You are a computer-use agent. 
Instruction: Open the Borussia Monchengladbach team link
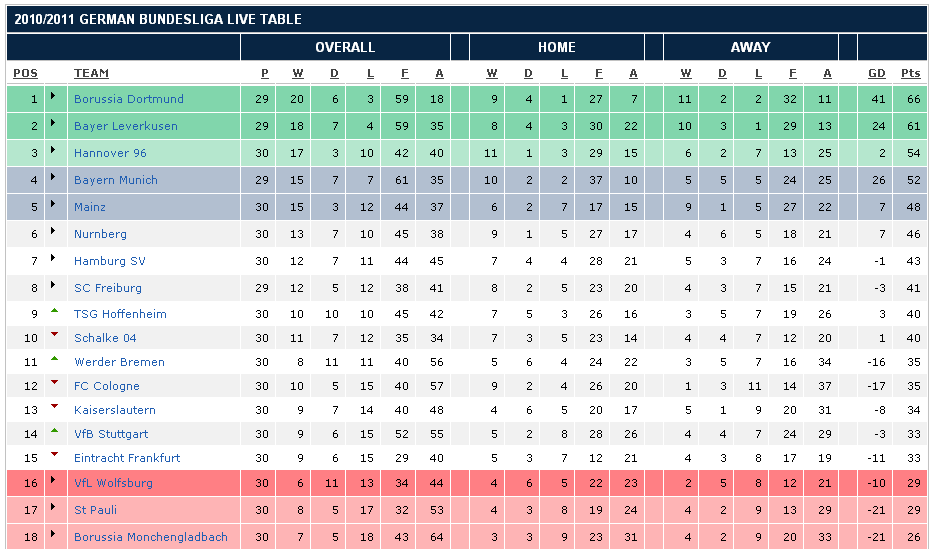pyautogui.click(x=150, y=537)
